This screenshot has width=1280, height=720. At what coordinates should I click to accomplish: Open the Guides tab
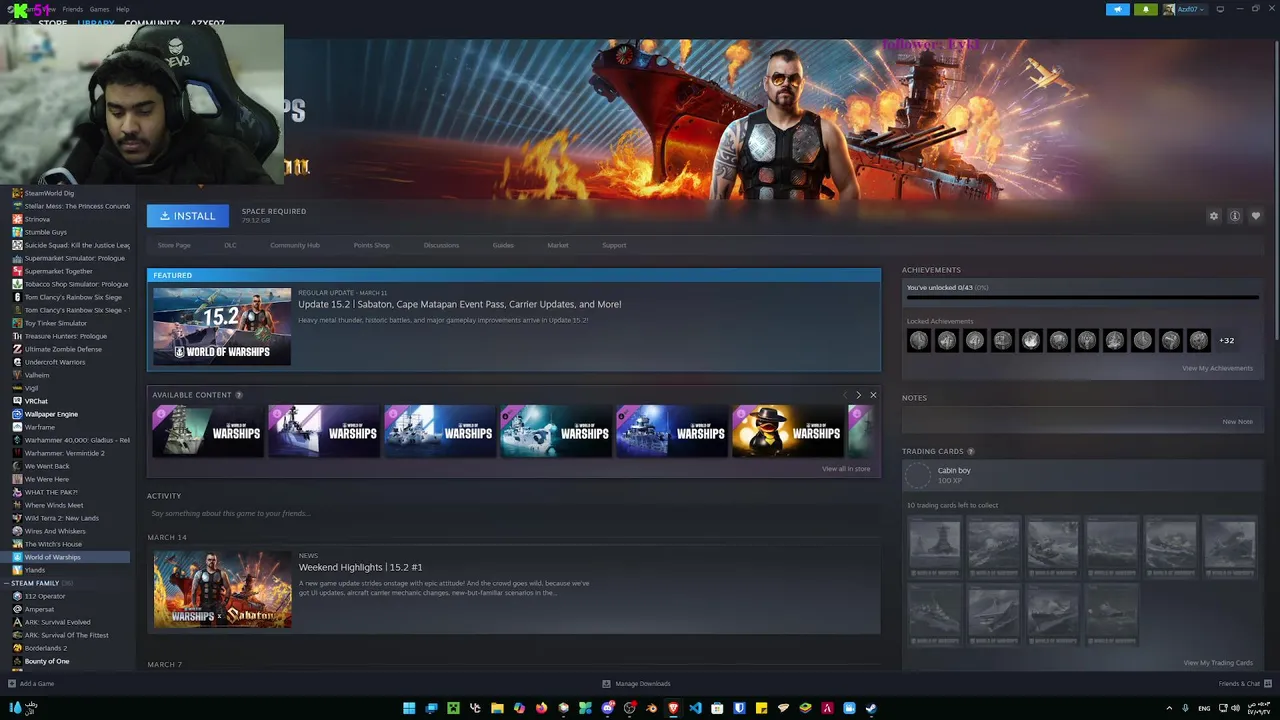503,245
